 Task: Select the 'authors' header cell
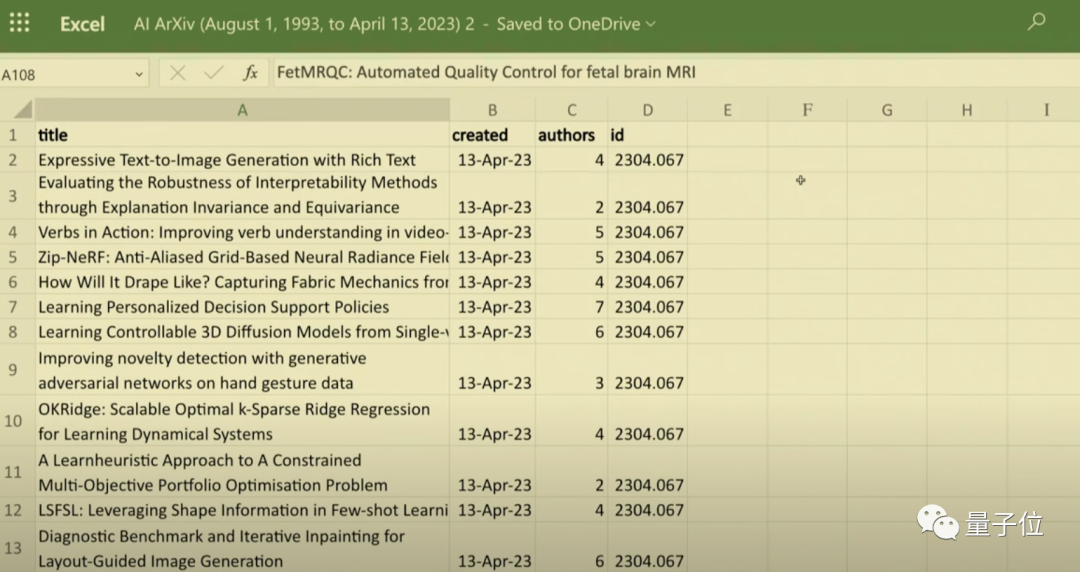click(572, 135)
